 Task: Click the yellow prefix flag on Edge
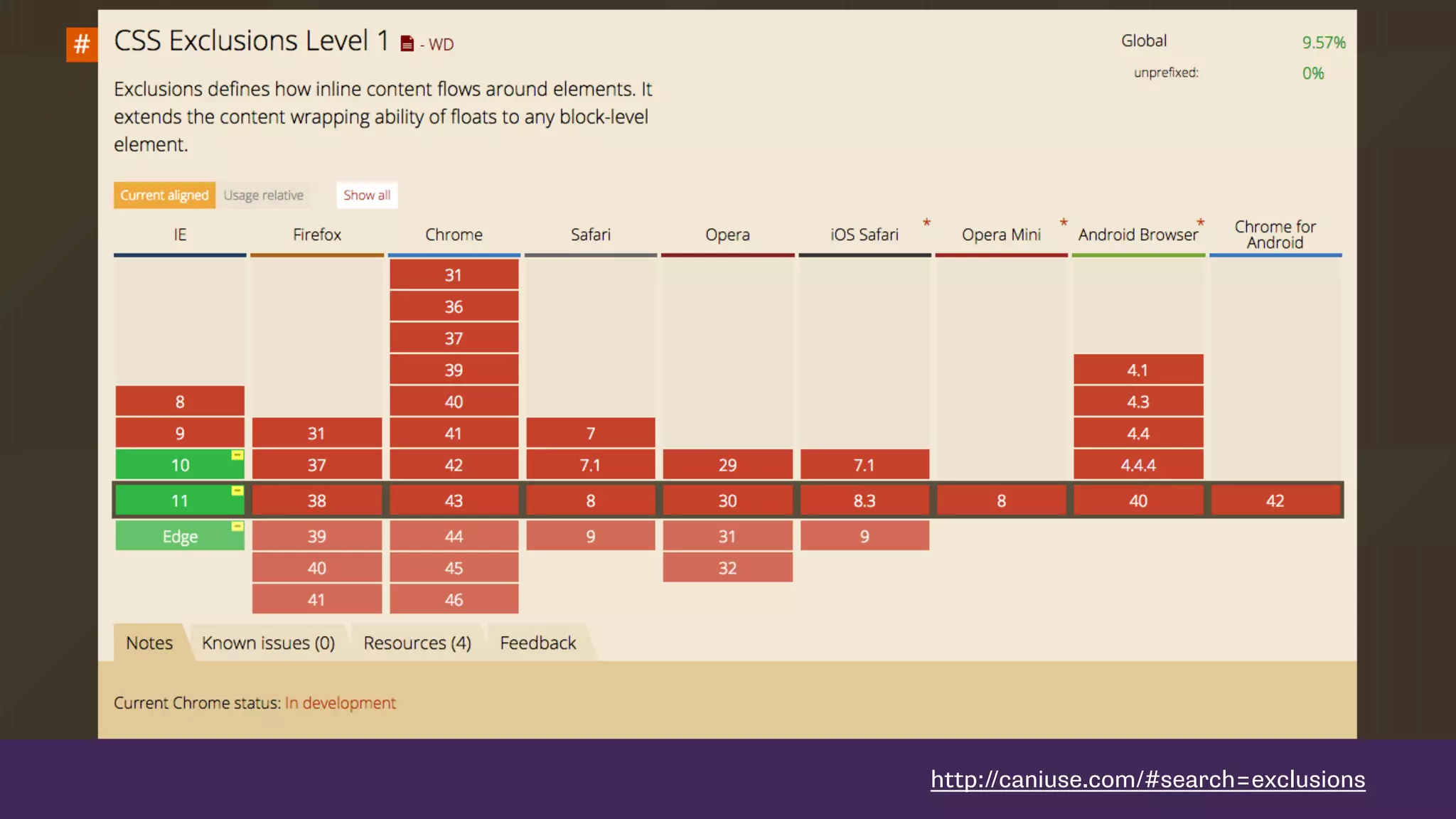tap(237, 526)
